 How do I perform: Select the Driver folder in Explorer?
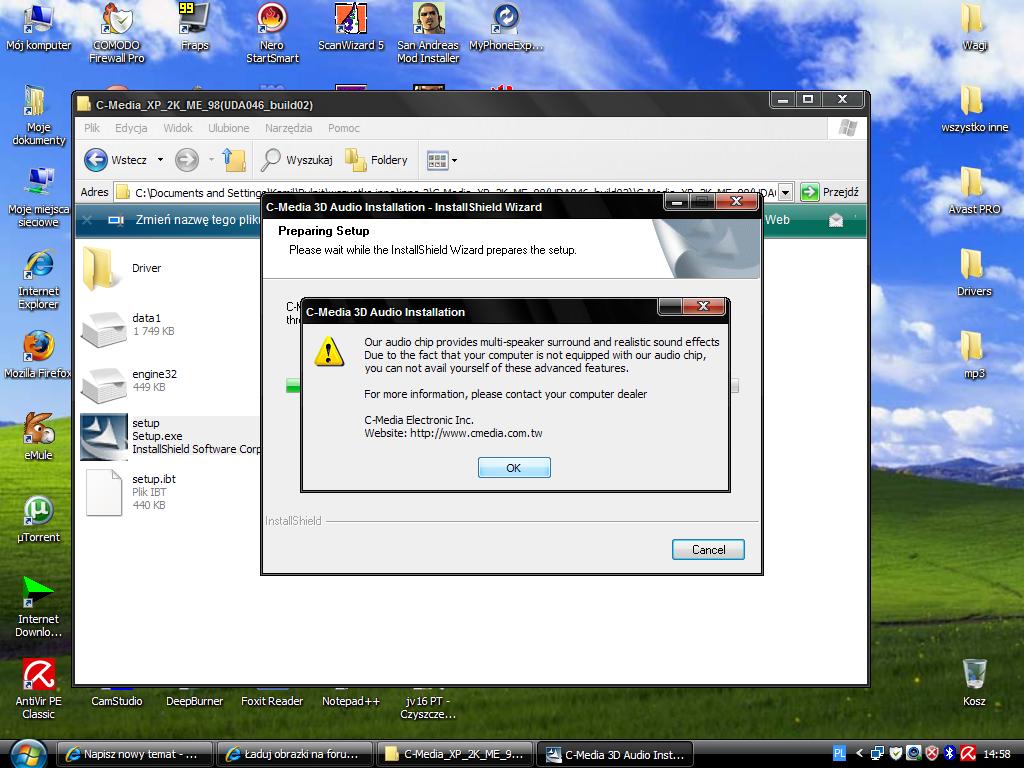(122, 268)
